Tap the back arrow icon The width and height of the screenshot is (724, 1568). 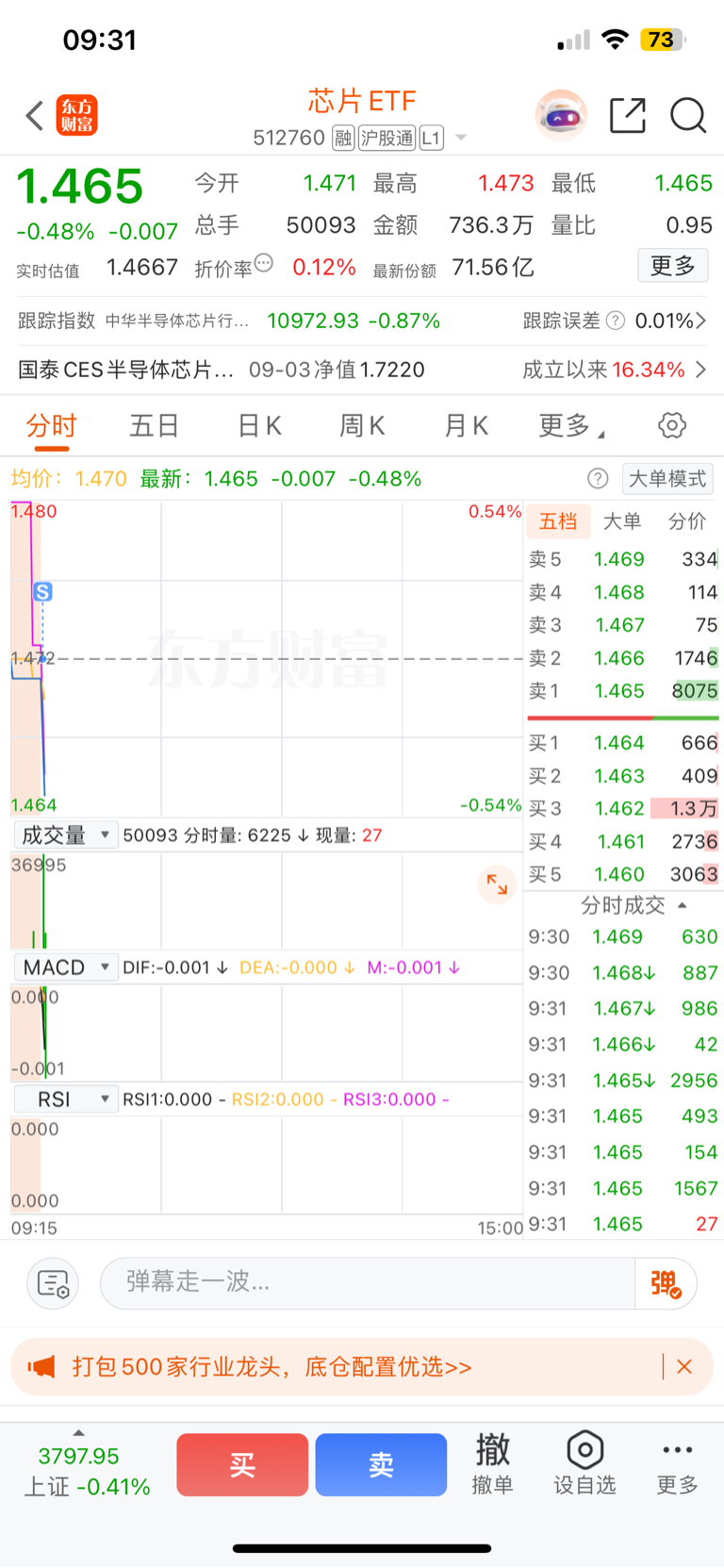click(x=35, y=116)
